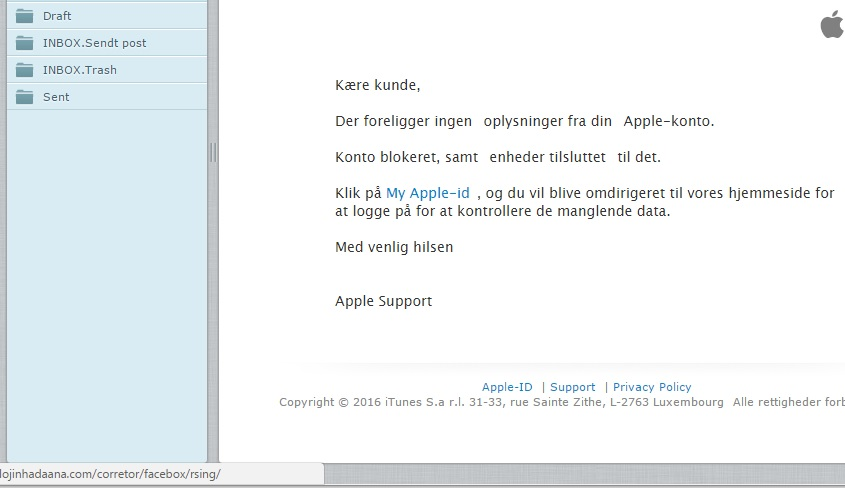Click the Apple logo in email header
Viewport: 845px width, 488px height.
832,25
